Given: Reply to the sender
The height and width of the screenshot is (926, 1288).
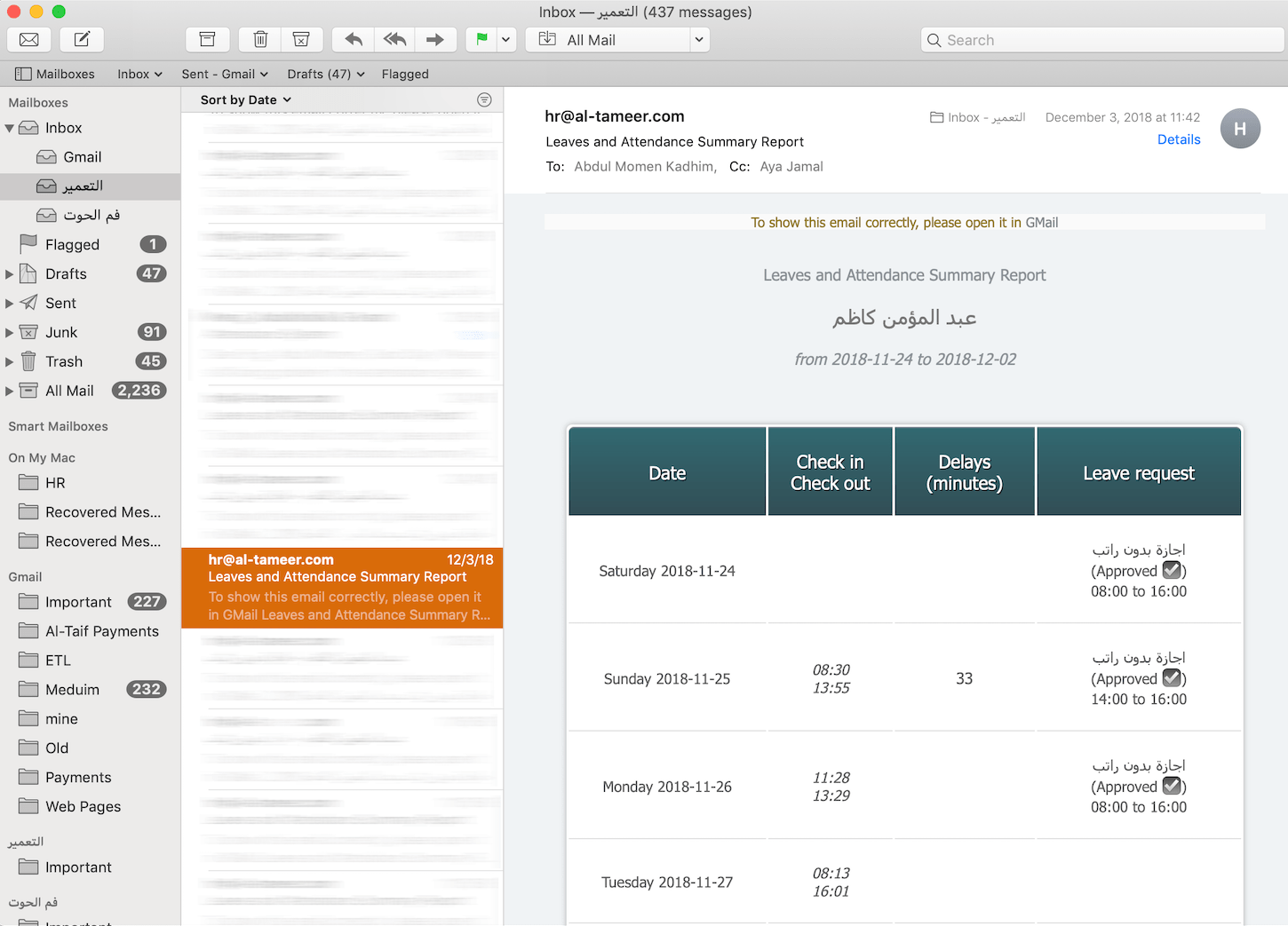Looking at the screenshot, I should (353, 40).
